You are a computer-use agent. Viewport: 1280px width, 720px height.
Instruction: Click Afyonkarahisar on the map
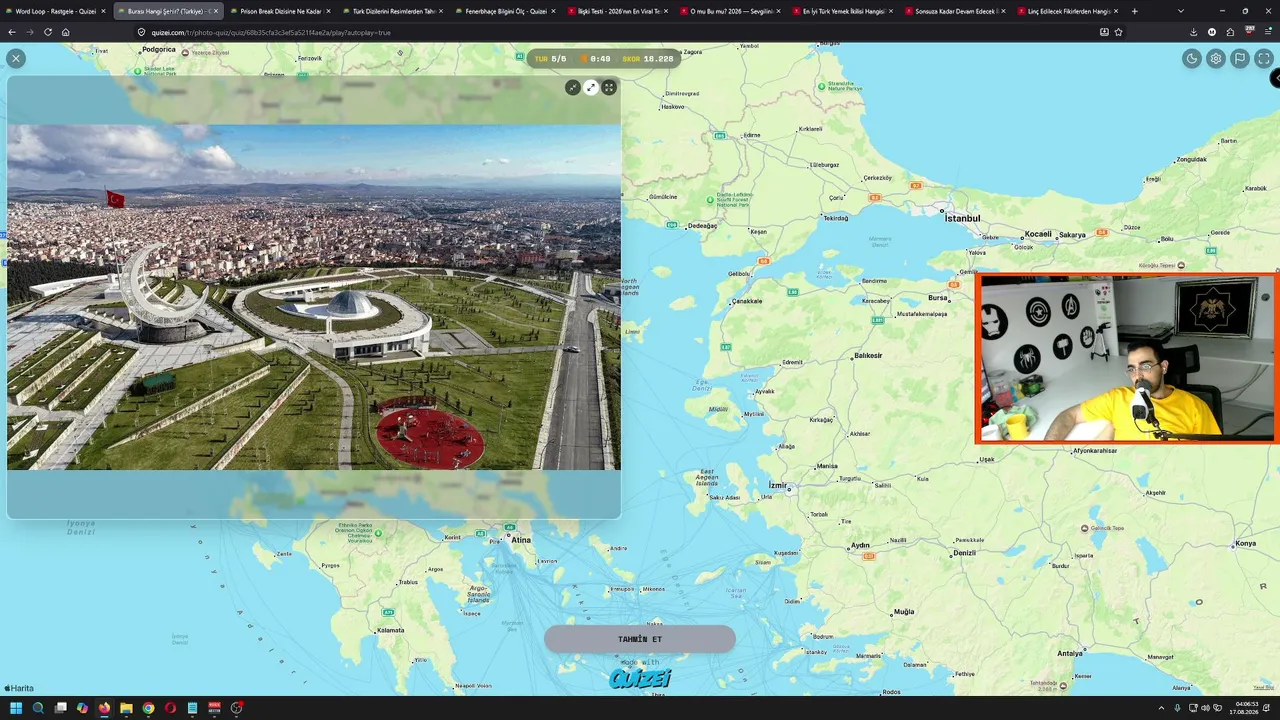click(1095, 451)
